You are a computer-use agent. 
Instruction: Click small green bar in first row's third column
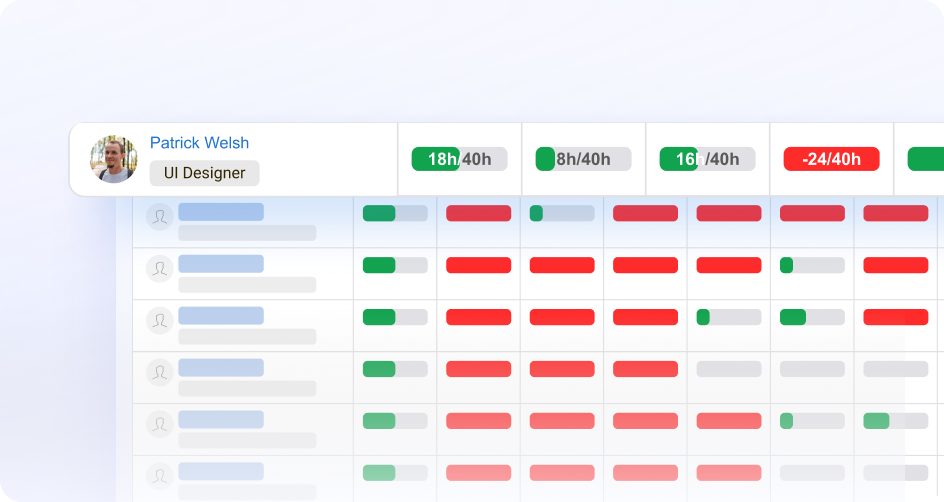coord(537,213)
